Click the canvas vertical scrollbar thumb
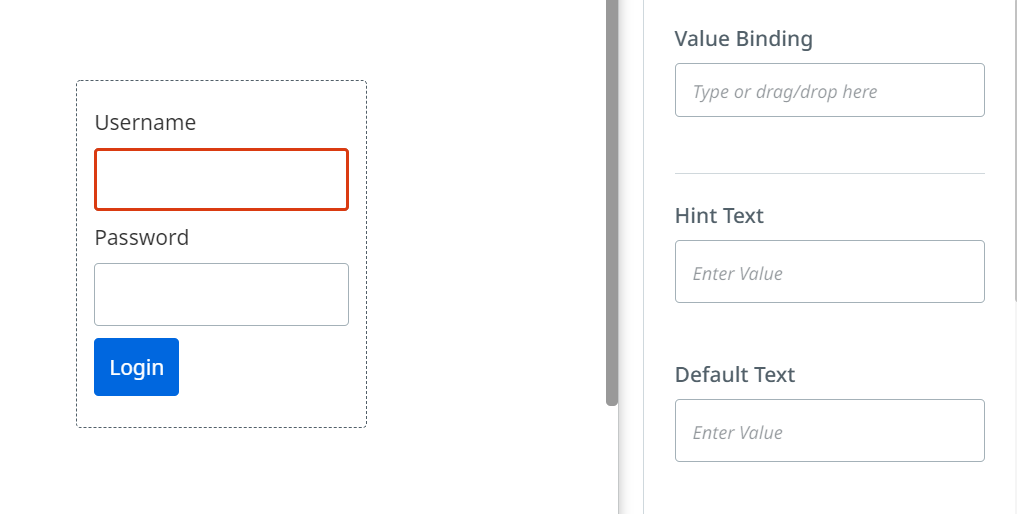Screen dimensions: 1017x514 tap(612, 200)
